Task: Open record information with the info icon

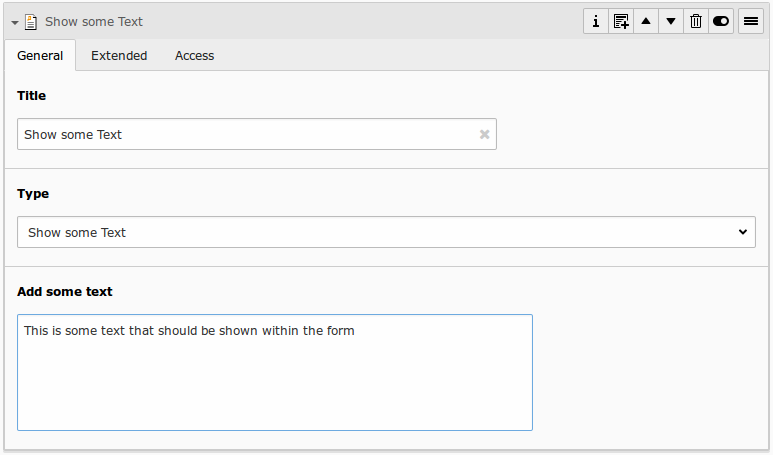Action: click(596, 21)
